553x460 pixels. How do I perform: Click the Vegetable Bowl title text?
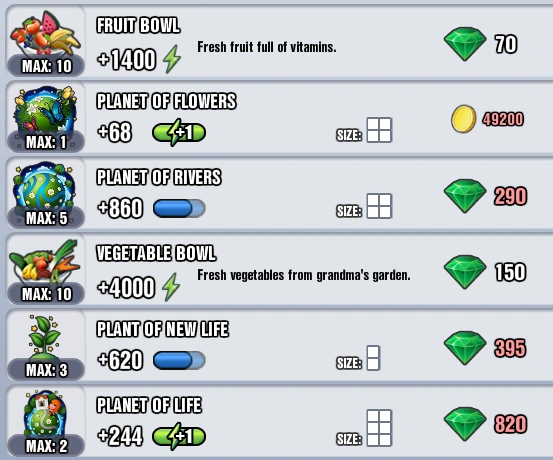[x=156, y=253]
